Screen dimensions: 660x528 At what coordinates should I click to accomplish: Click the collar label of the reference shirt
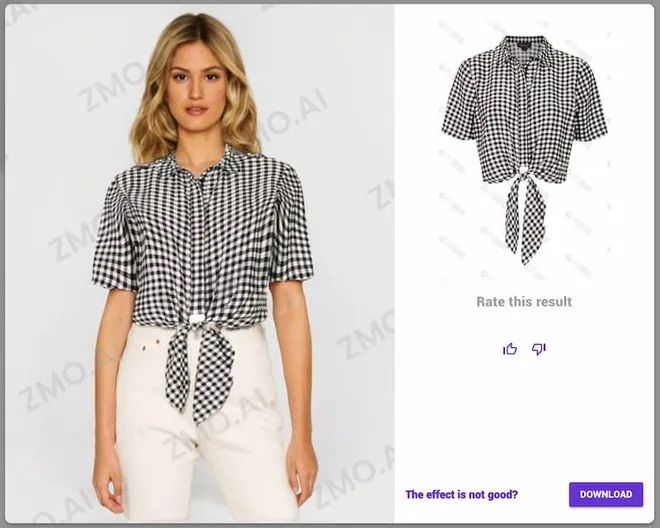coord(523,45)
